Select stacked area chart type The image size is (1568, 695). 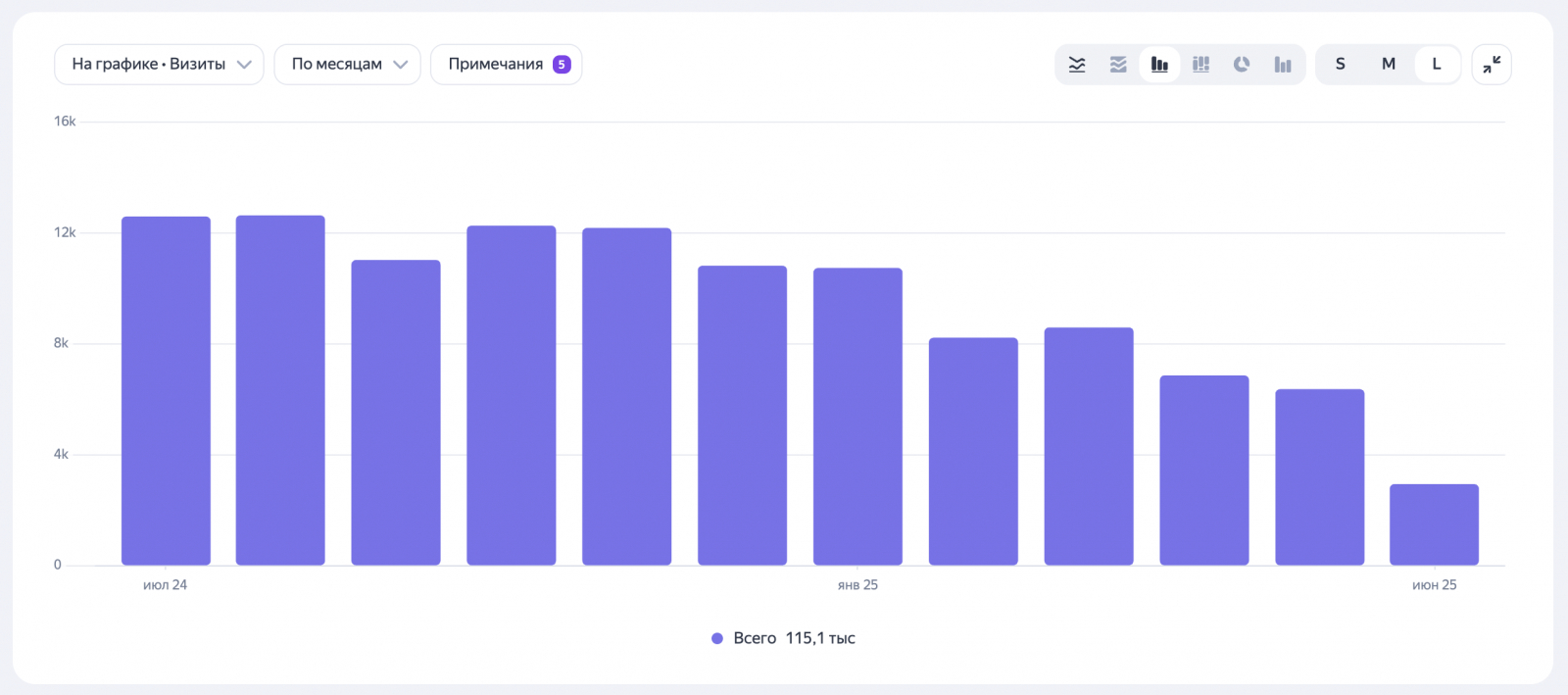coord(1118,65)
